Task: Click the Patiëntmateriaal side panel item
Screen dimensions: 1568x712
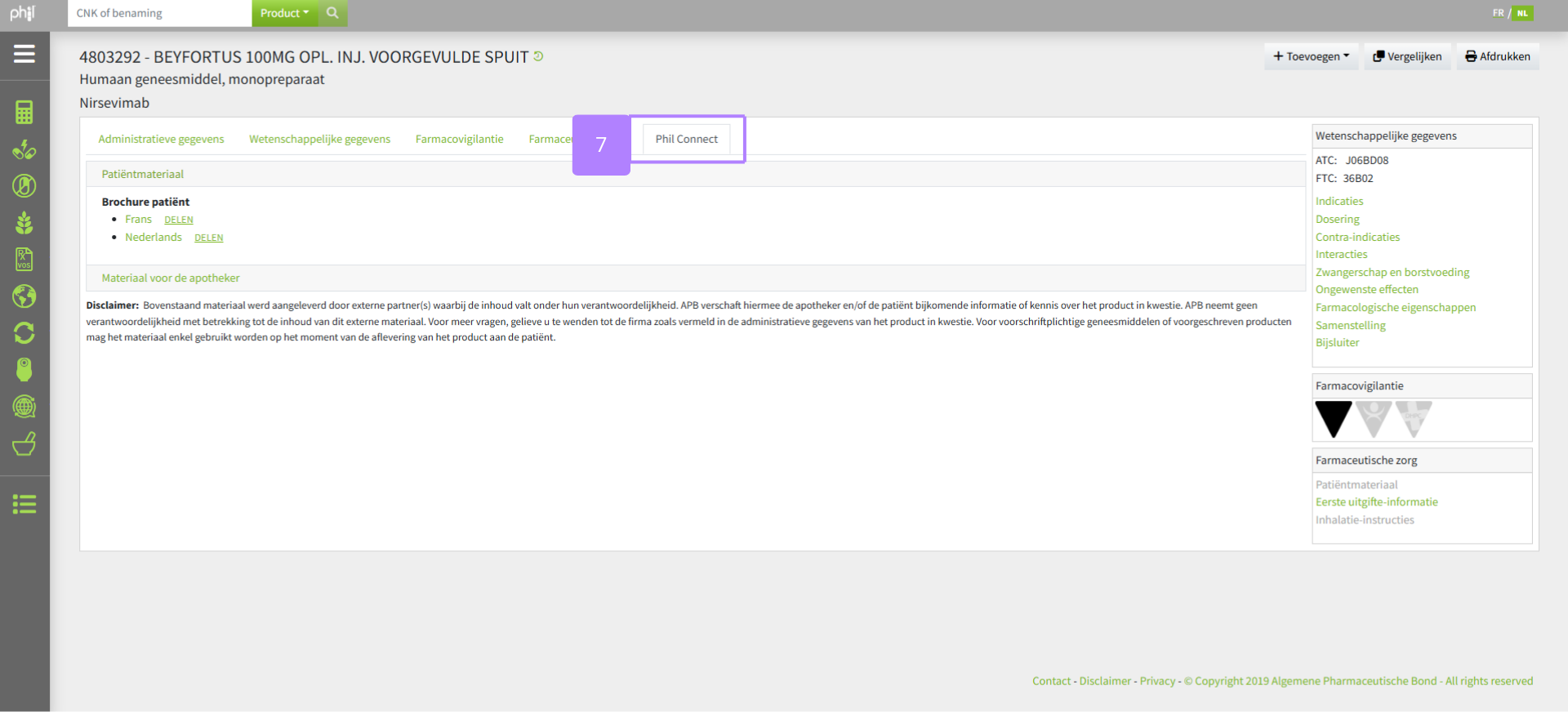Action: point(1356,484)
